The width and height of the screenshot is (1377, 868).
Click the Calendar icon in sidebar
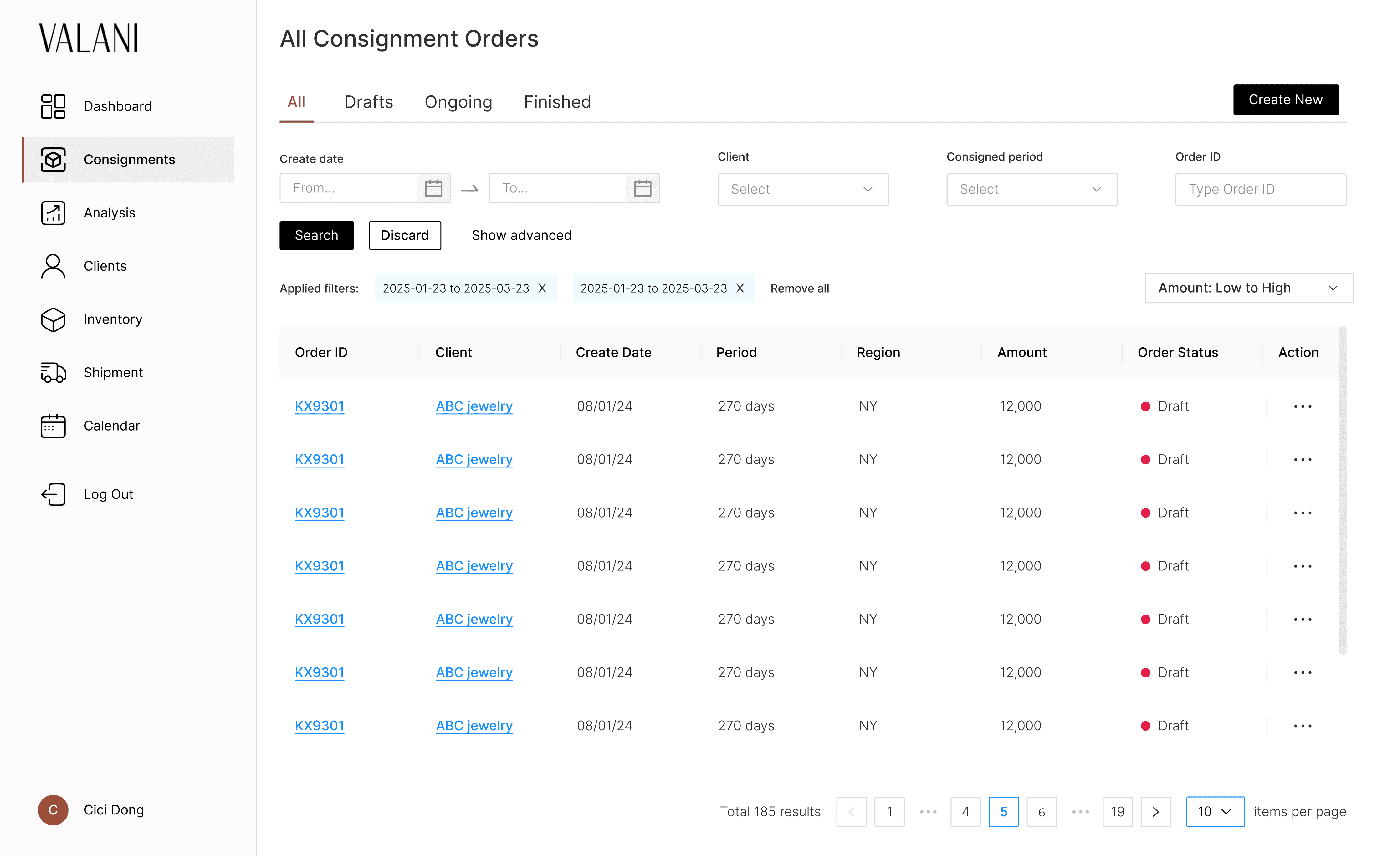53,426
